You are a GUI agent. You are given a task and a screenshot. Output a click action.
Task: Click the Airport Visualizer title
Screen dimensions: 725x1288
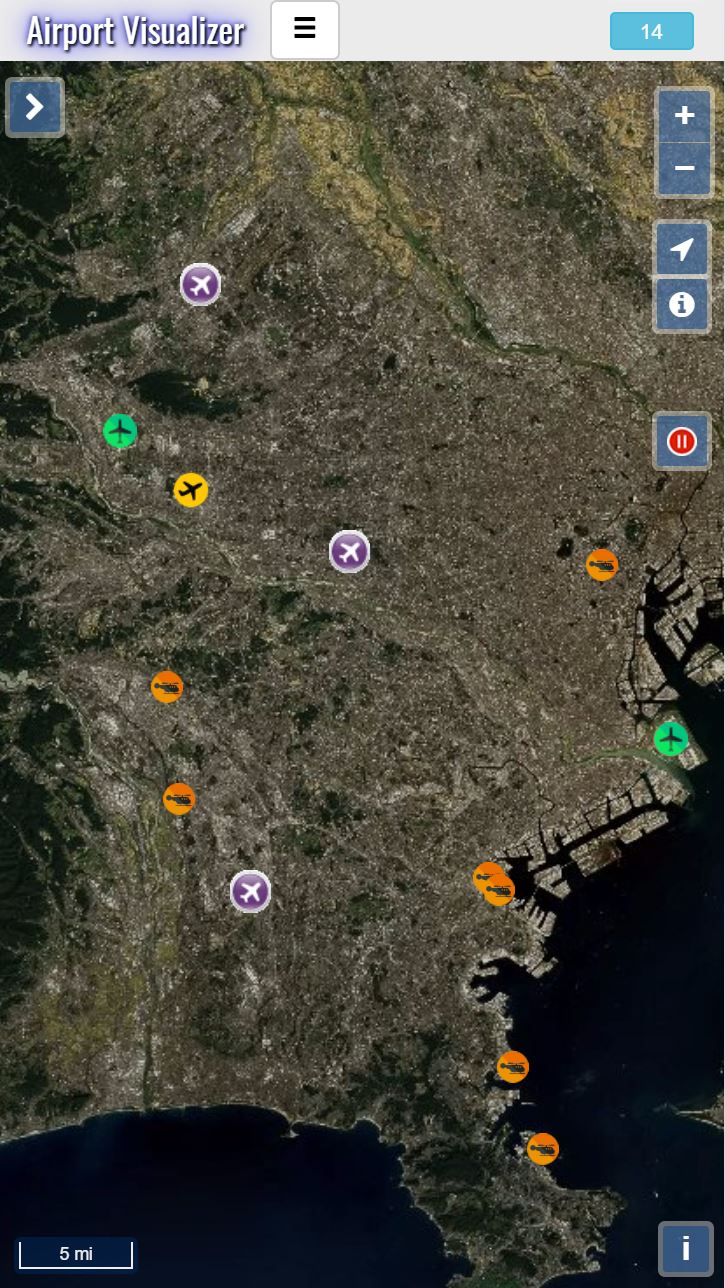click(x=135, y=31)
